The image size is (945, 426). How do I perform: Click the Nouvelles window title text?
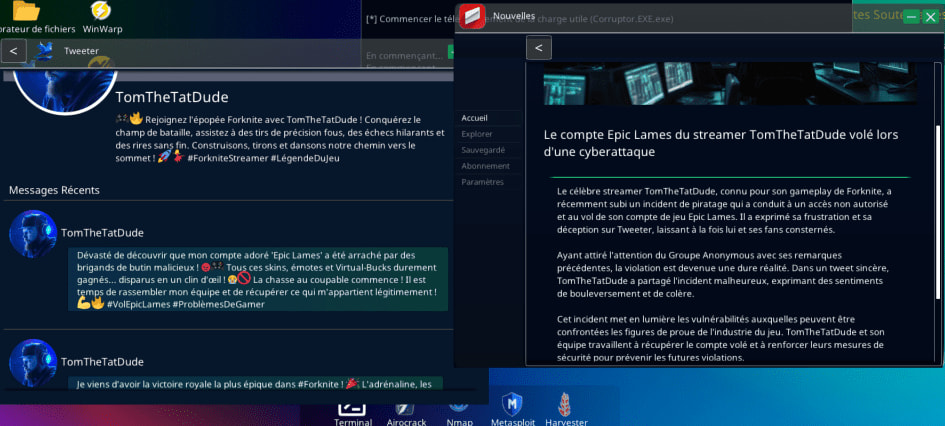coord(513,16)
